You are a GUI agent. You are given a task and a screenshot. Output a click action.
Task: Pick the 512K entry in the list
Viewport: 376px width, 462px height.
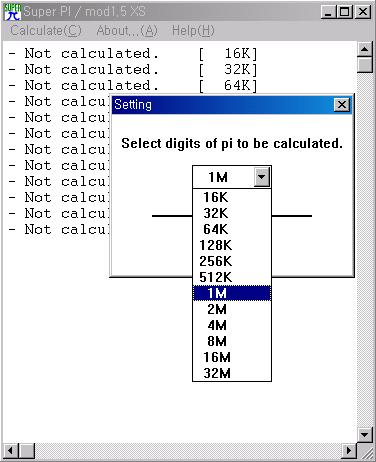[x=232, y=277]
